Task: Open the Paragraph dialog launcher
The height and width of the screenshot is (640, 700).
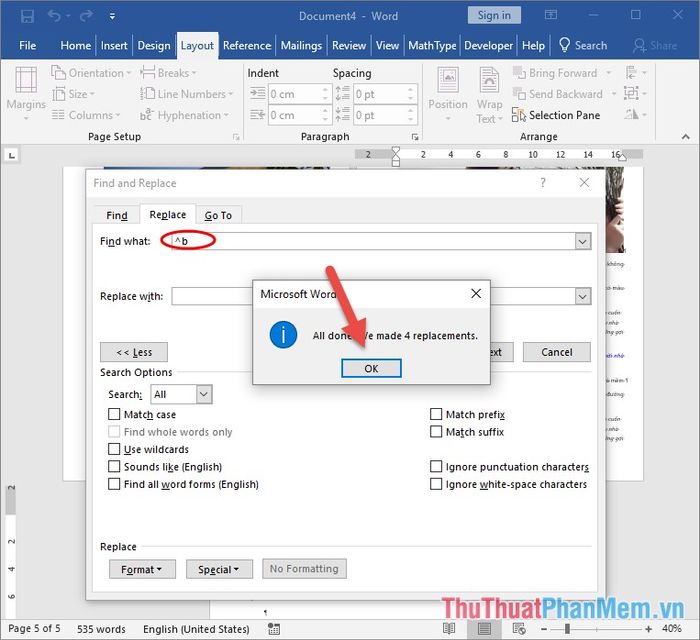Action: point(415,137)
